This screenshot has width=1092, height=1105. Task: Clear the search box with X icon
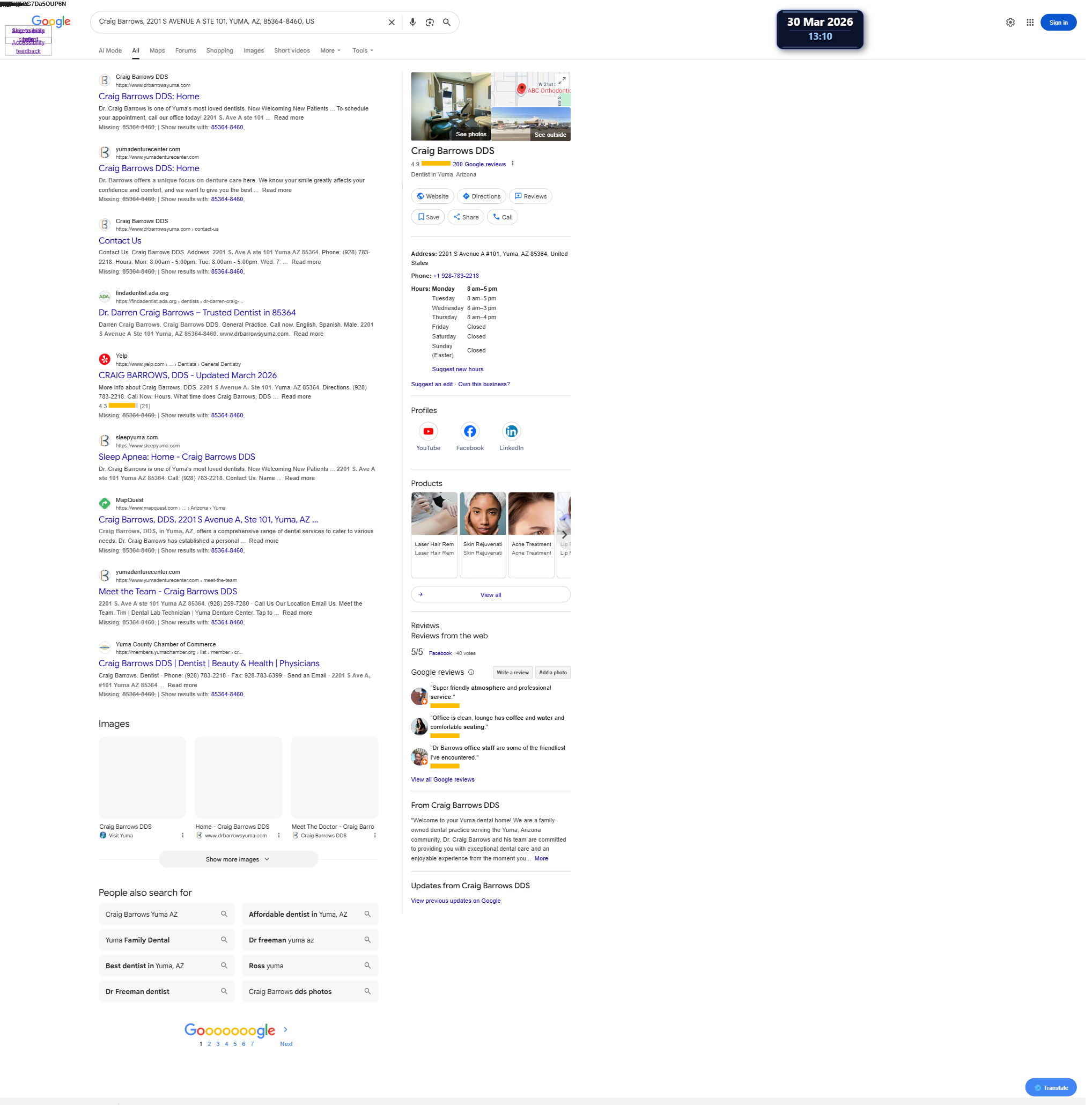click(392, 23)
